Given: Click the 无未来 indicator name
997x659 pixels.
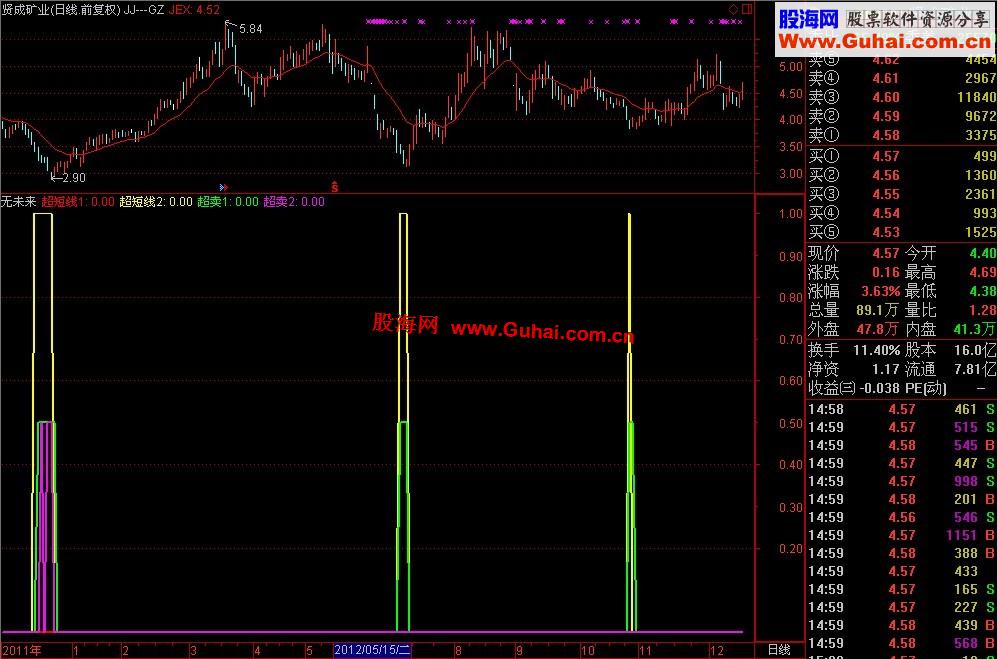Looking at the screenshot, I should coord(18,202).
